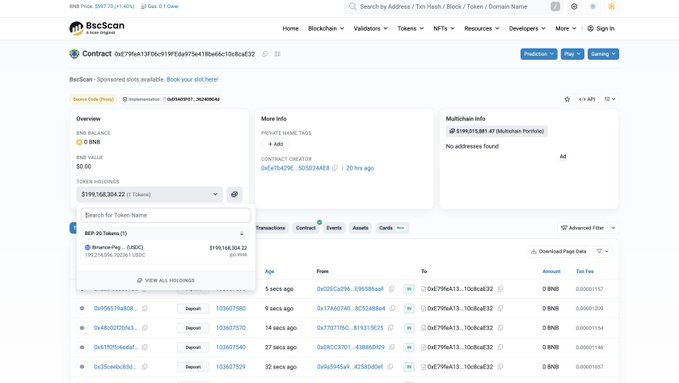Copy from address 0x28CC3701...43B86Df29
Viewport: 679px width, 383px height.
tap(392, 347)
